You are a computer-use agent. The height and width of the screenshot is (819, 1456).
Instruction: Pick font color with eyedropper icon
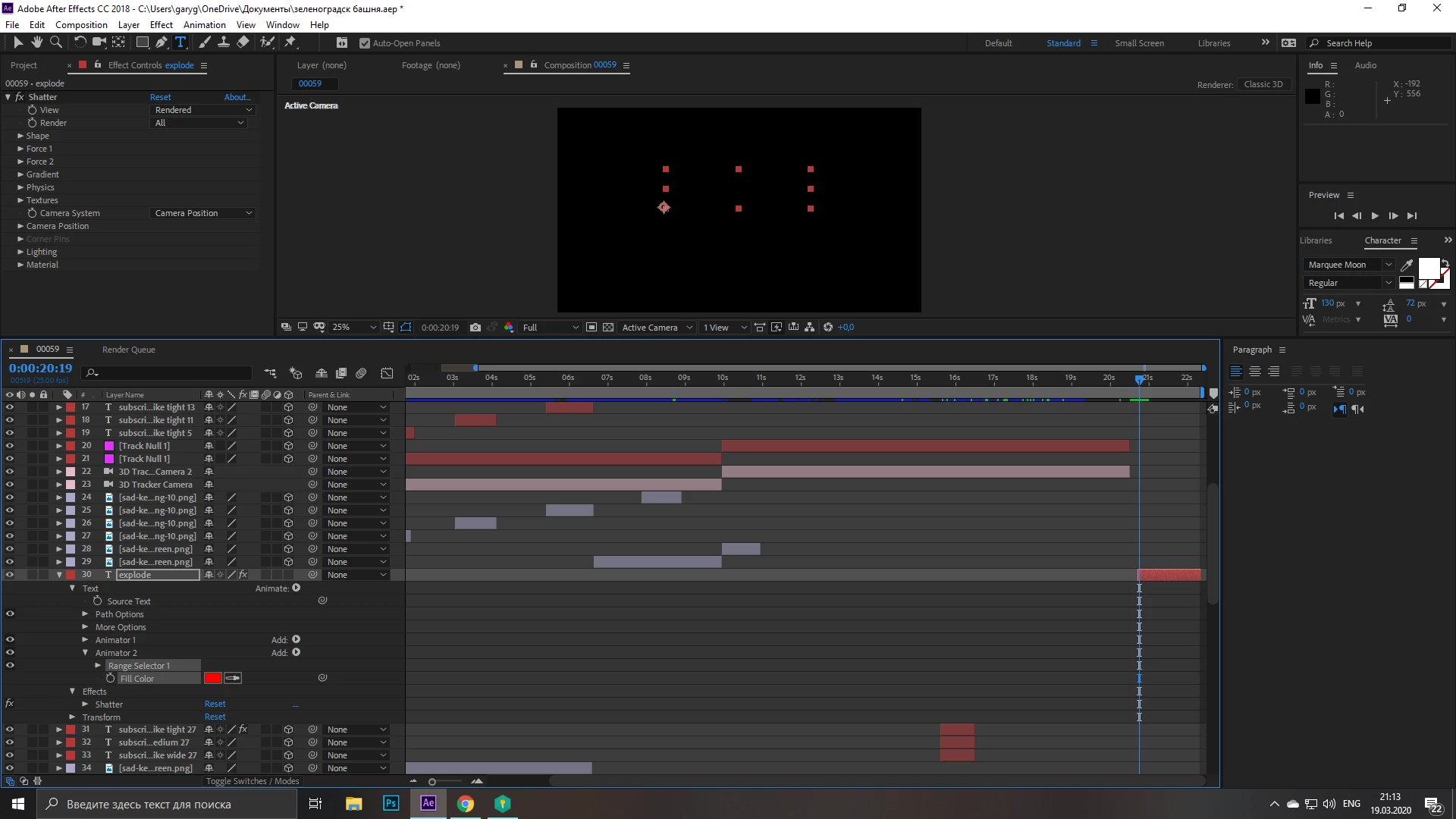[x=1407, y=265]
